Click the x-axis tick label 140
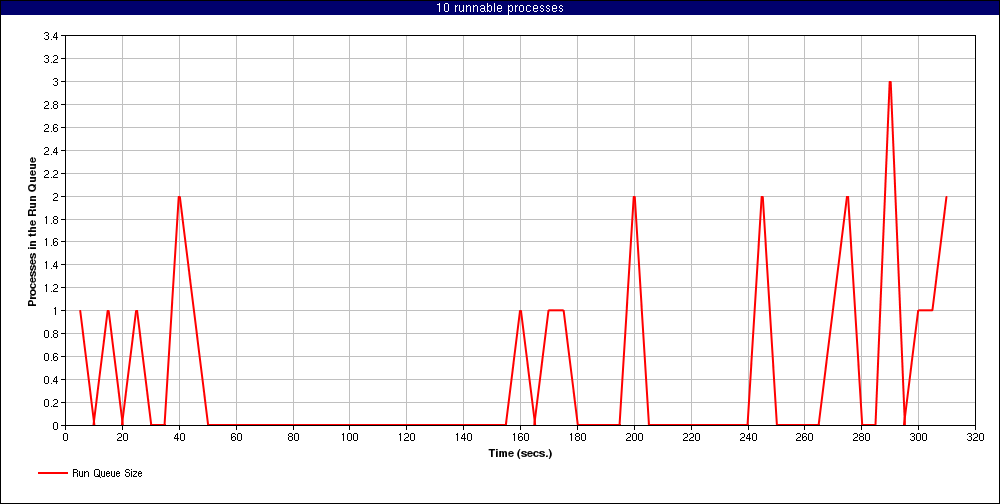The width and height of the screenshot is (1000, 504). pyautogui.click(x=464, y=437)
